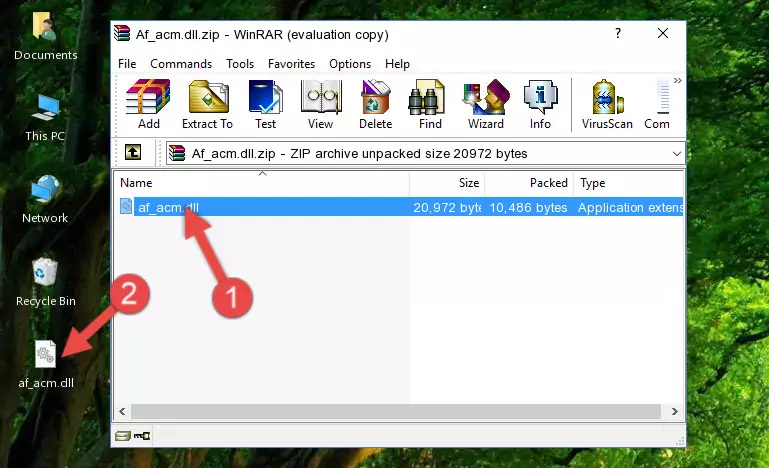This screenshot has height=468, width=769.
Task: Sort by the Size column header
Action: click(447, 183)
